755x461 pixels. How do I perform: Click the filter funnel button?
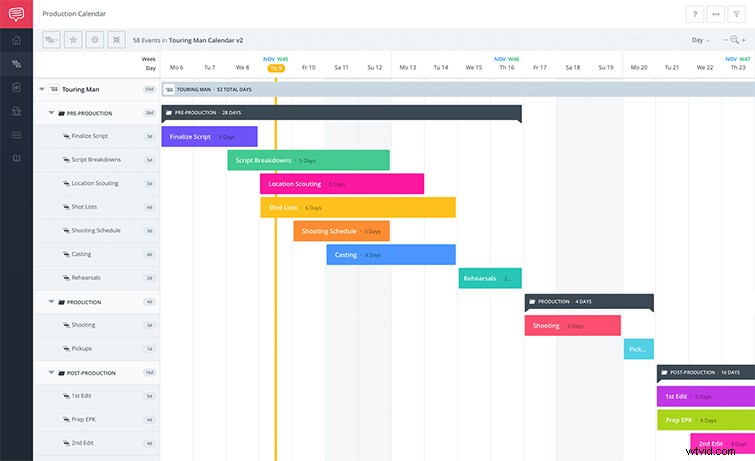[x=736, y=14]
